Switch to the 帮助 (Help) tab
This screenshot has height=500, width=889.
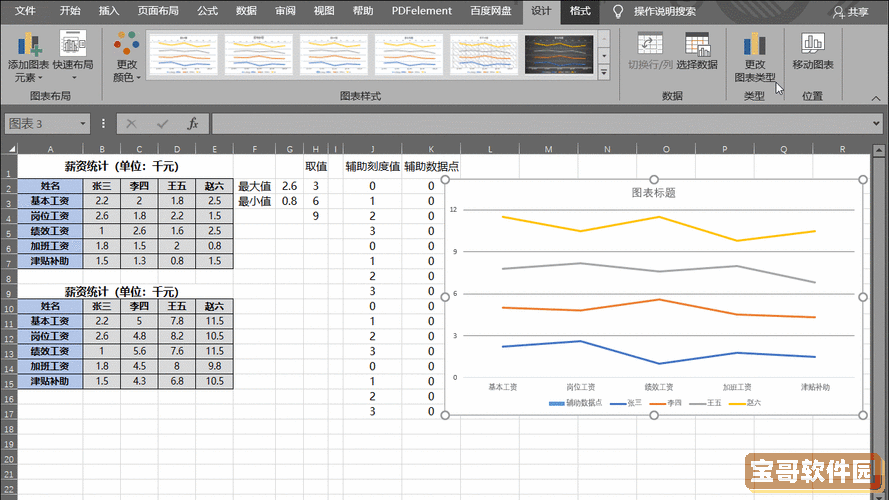[x=363, y=11]
